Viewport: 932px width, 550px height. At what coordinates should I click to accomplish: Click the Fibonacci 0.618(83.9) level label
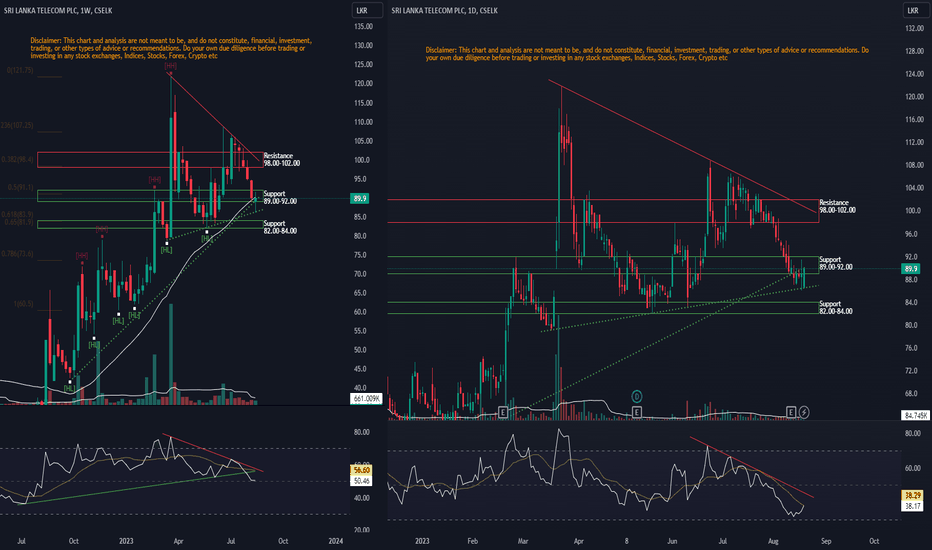pyautogui.click(x=17, y=214)
